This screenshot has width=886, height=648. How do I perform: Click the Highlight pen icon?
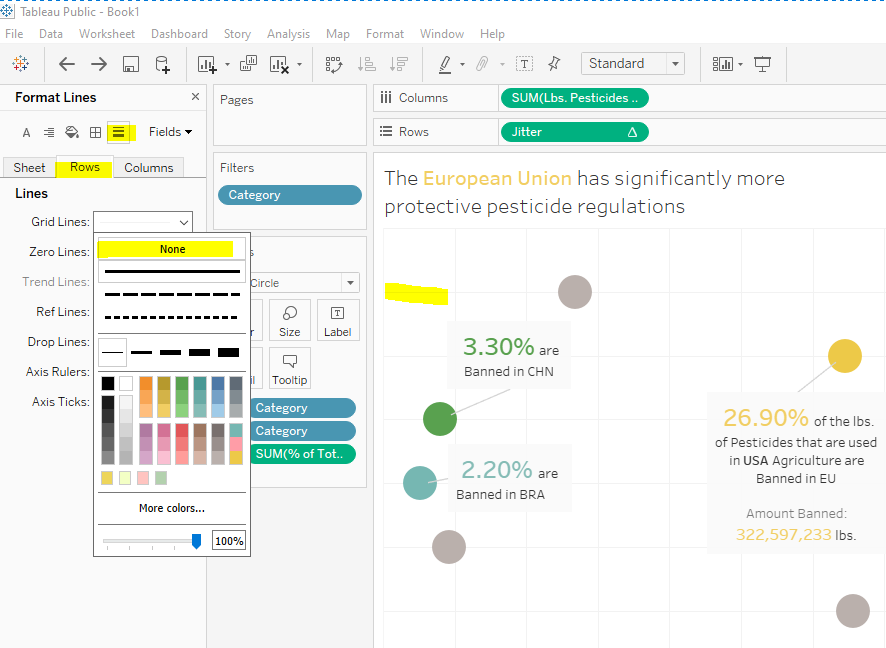click(445, 64)
